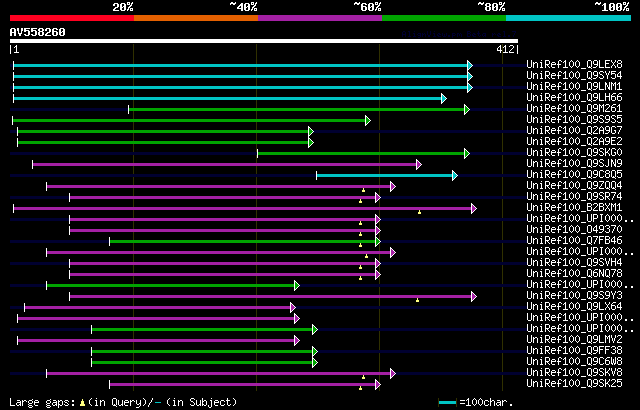This screenshot has height=410, width=640.
Task: Click the purple ~60% legend color segment
Action: coord(320,18)
